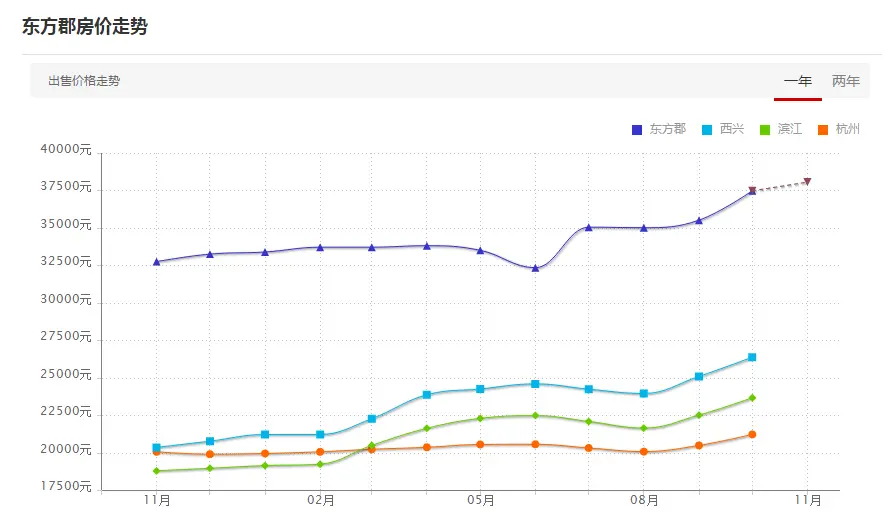The height and width of the screenshot is (531, 883).
Task: Click the last cyan 西兴 square marker
Action: coord(752,357)
